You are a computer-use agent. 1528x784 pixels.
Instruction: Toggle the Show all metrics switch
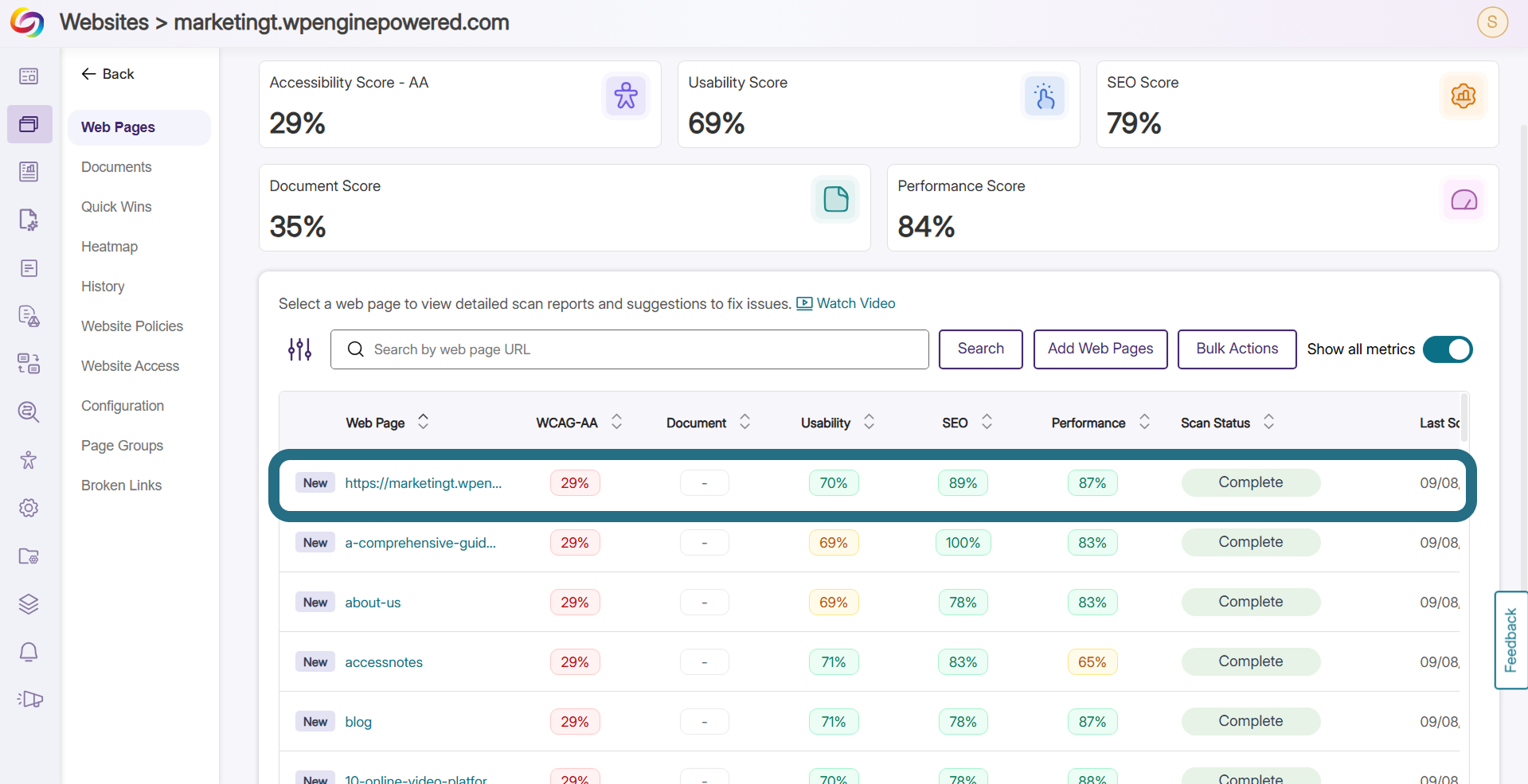(1448, 349)
